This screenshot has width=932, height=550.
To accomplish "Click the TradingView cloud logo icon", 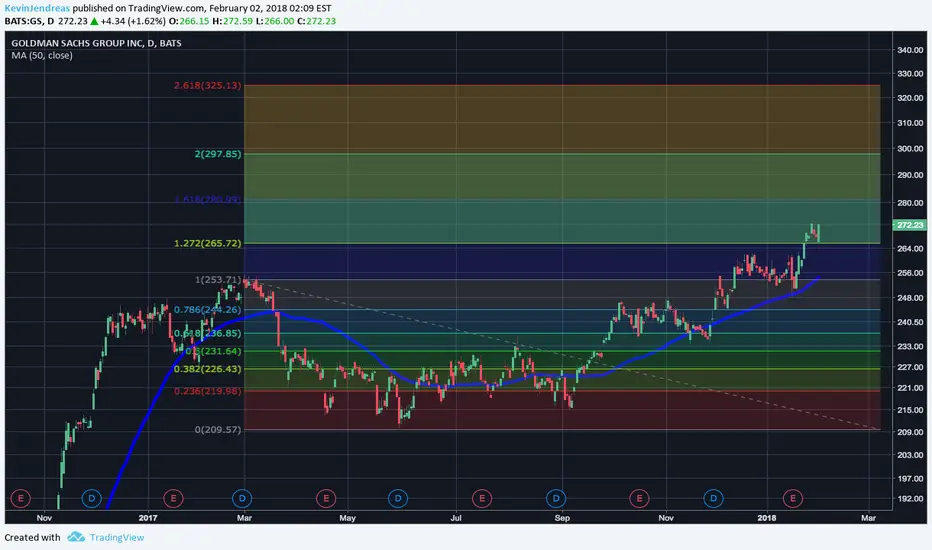I will pos(76,537).
